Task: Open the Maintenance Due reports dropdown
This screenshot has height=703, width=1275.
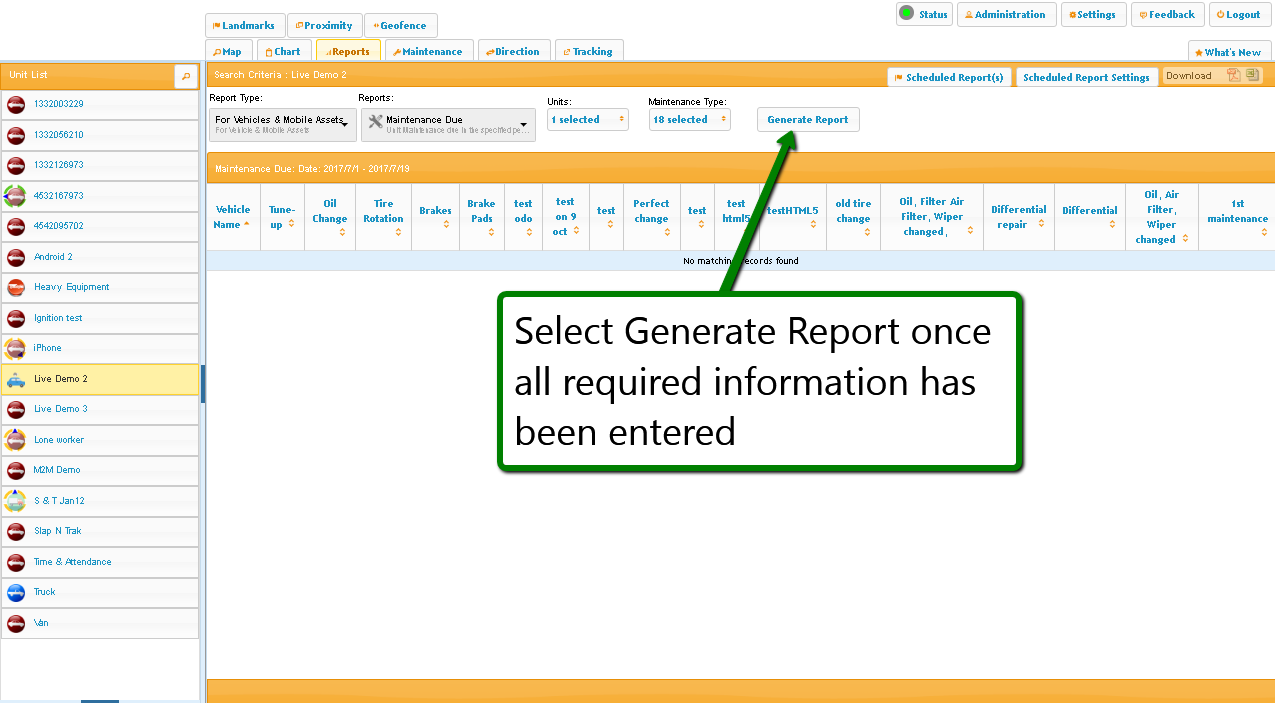Action: tap(447, 124)
